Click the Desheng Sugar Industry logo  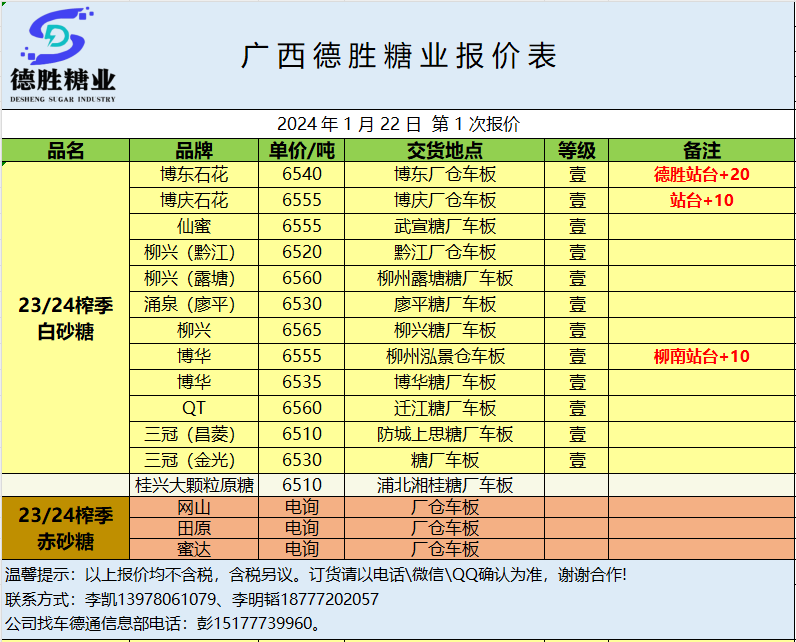(x=63, y=56)
